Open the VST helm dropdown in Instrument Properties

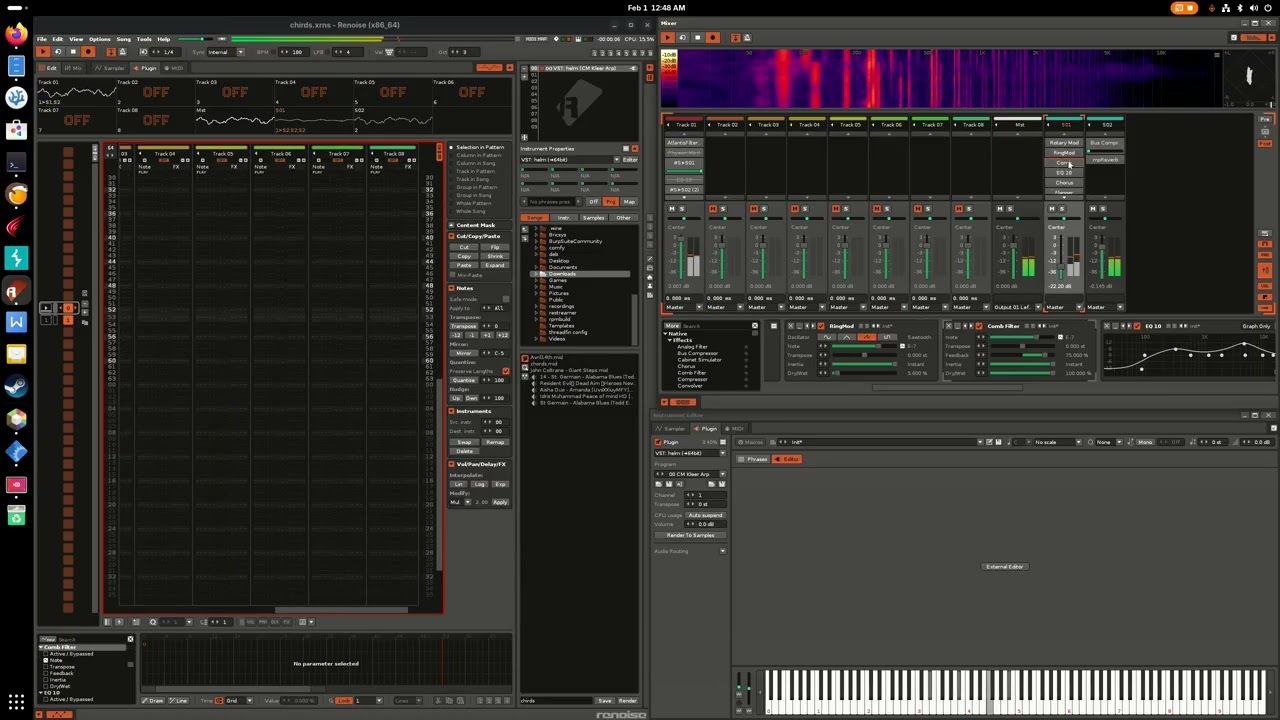point(617,160)
